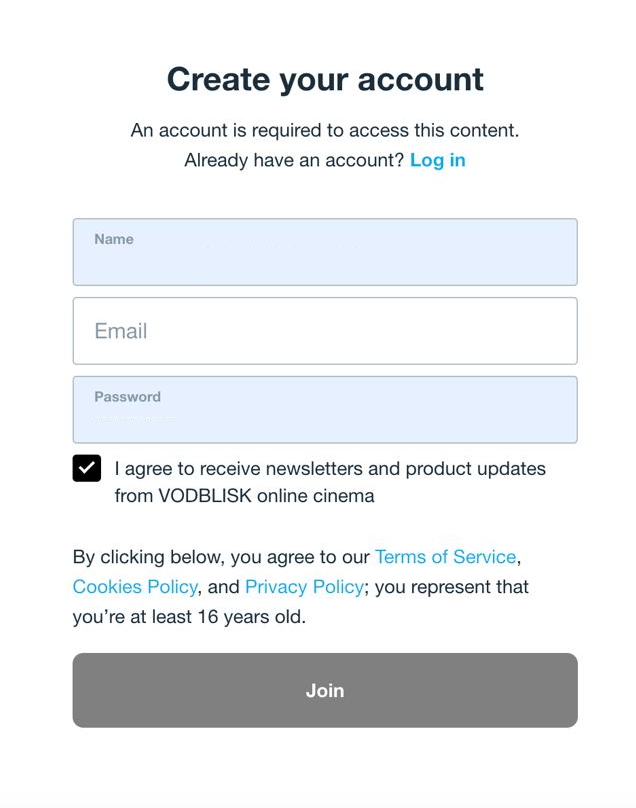Click the "Already have an account?" text

[294, 160]
